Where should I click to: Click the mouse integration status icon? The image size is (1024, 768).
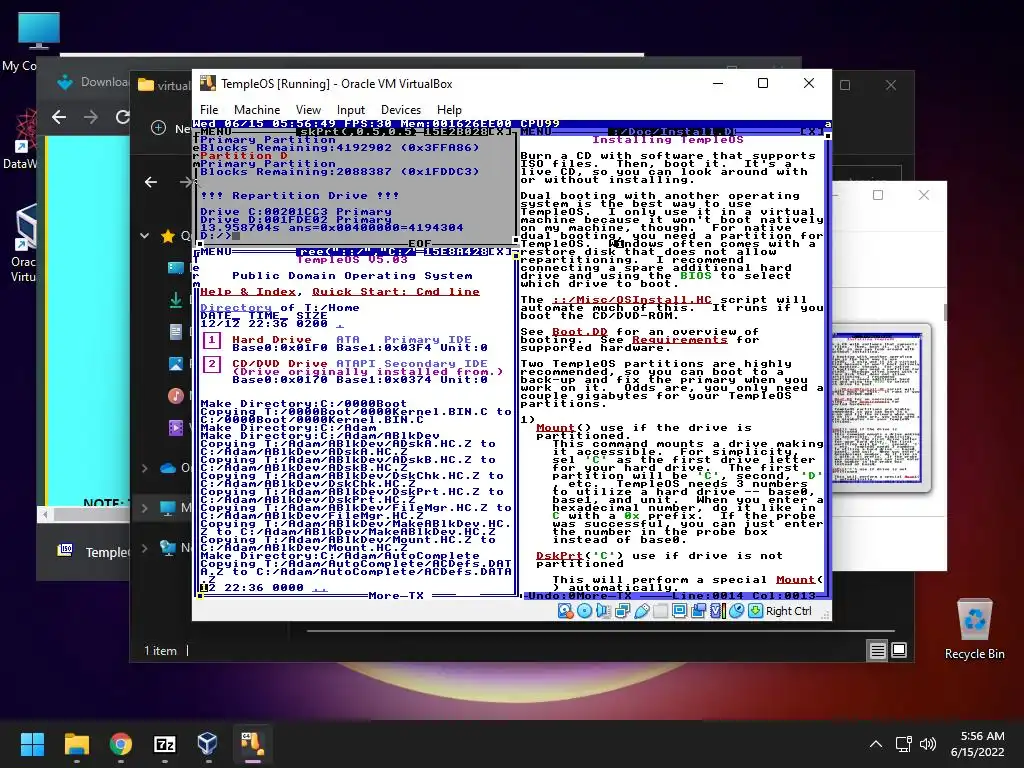[x=736, y=611]
